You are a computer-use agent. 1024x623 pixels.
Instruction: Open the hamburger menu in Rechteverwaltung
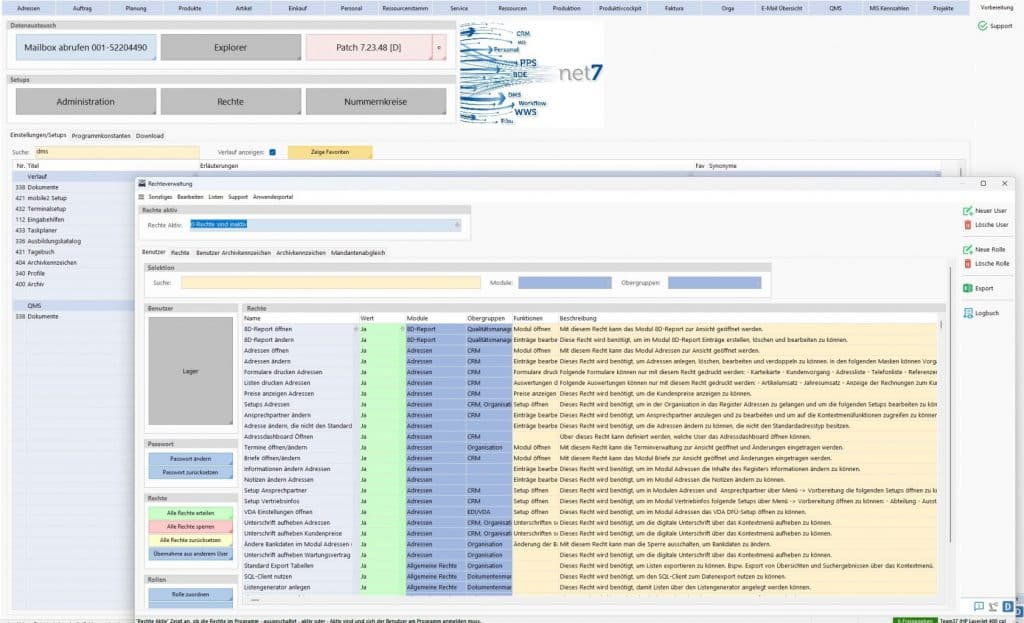point(141,197)
